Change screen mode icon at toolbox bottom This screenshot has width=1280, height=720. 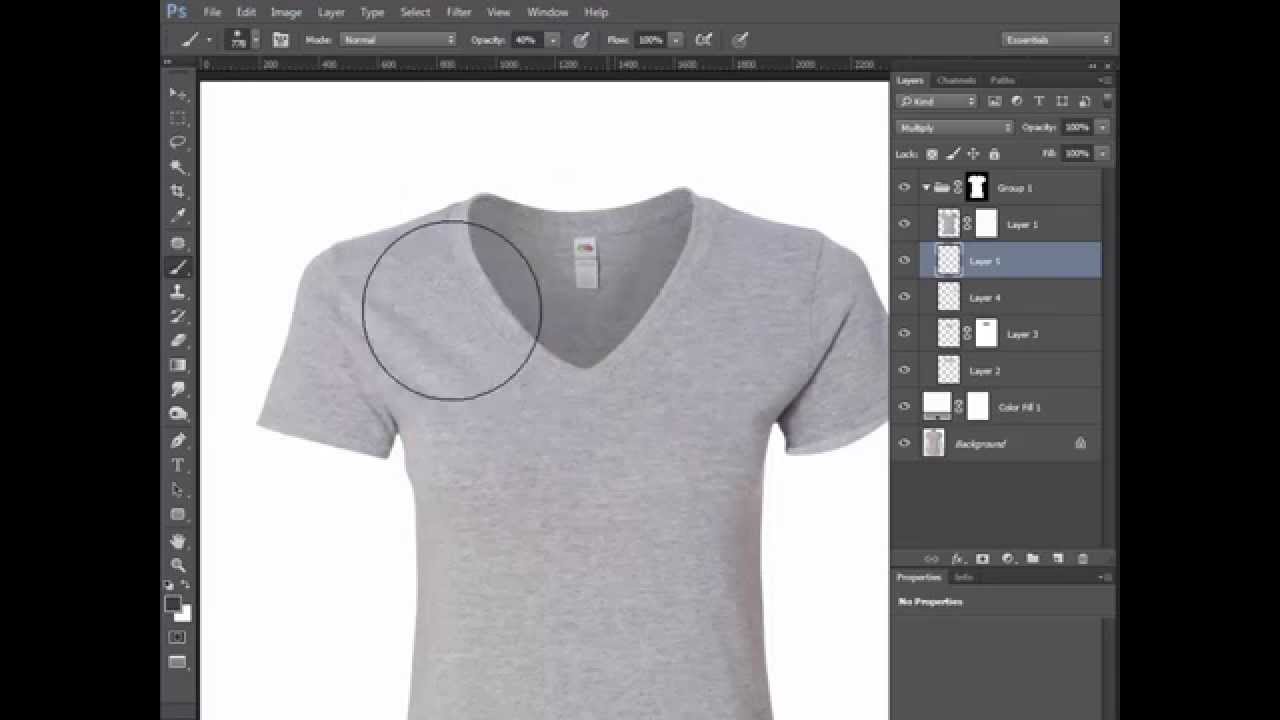(x=178, y=662)
